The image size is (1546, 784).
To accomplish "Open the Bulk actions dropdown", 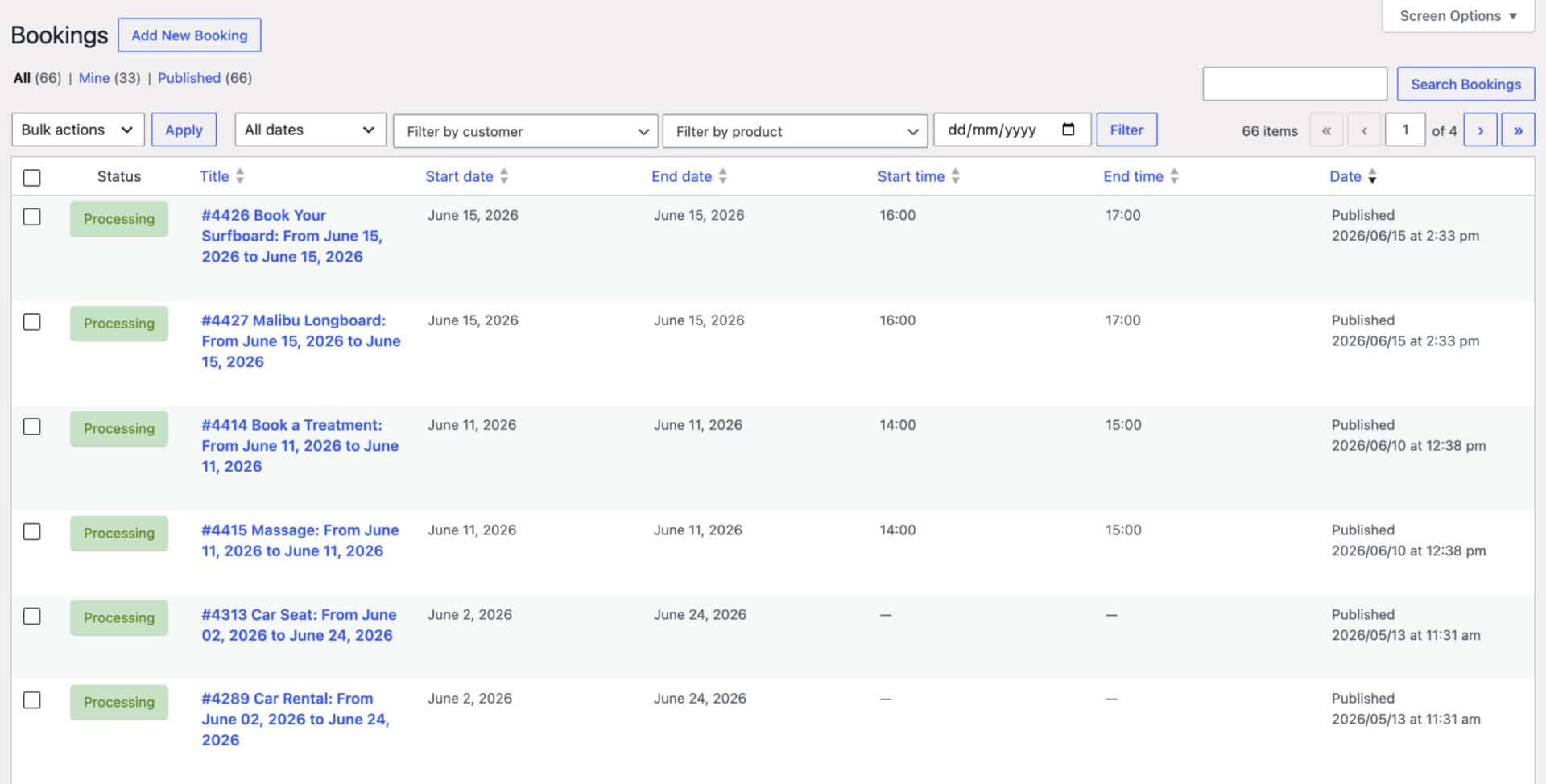I will pos(78,130).
